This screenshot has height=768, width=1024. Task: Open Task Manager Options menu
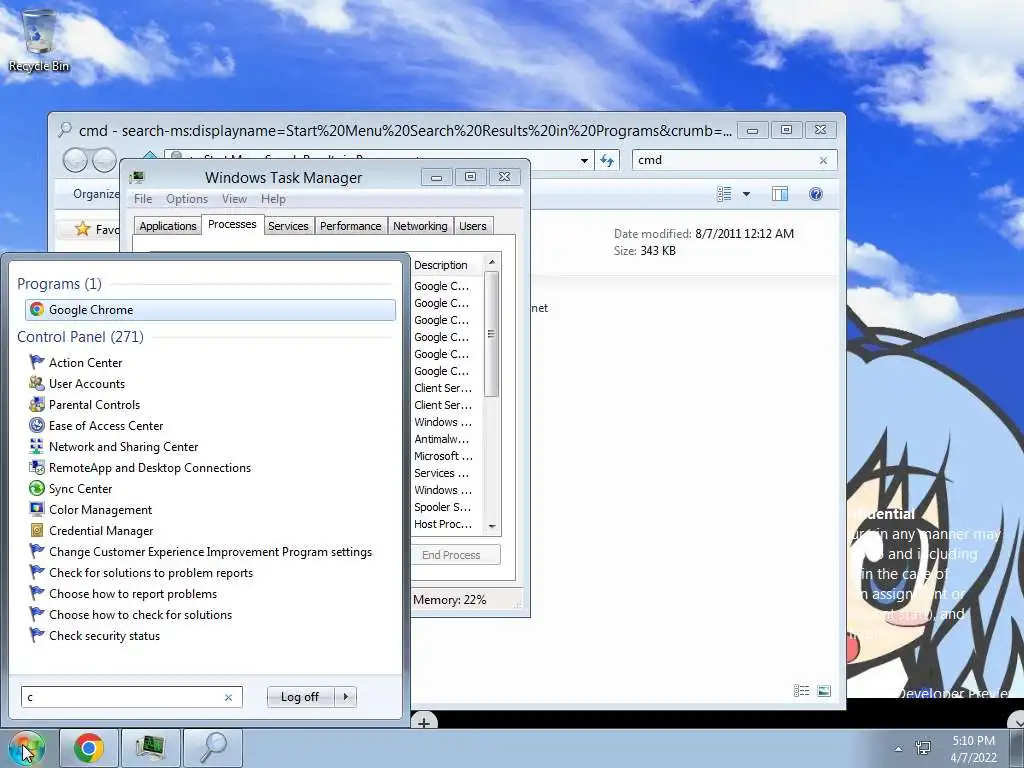tap(187, 199)
